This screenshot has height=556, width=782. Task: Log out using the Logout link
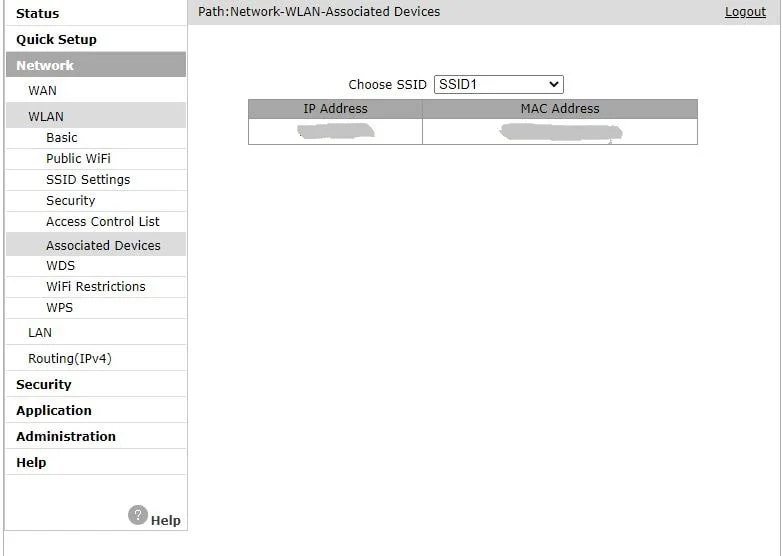(x=745, y=11)
